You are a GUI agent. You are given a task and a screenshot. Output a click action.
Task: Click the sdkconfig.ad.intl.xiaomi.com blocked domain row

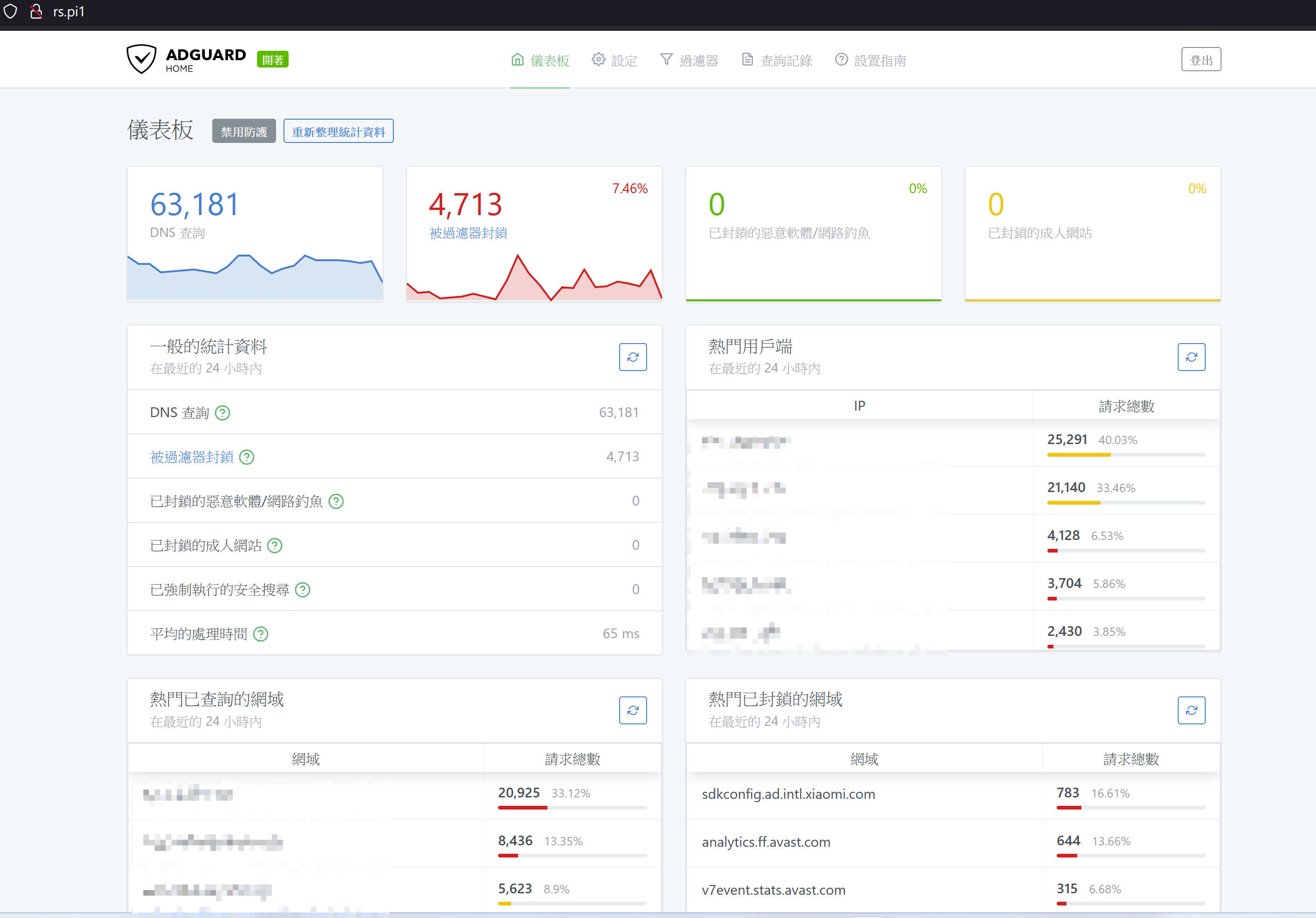(788, 794)
